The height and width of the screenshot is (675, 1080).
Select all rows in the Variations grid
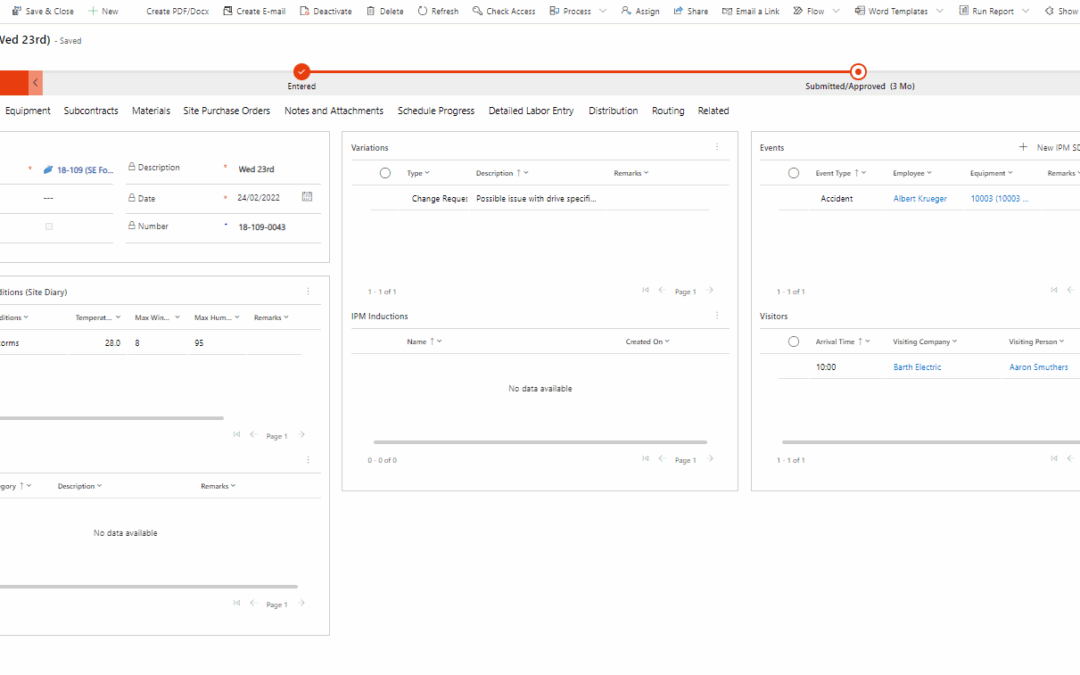click(385, 172)
